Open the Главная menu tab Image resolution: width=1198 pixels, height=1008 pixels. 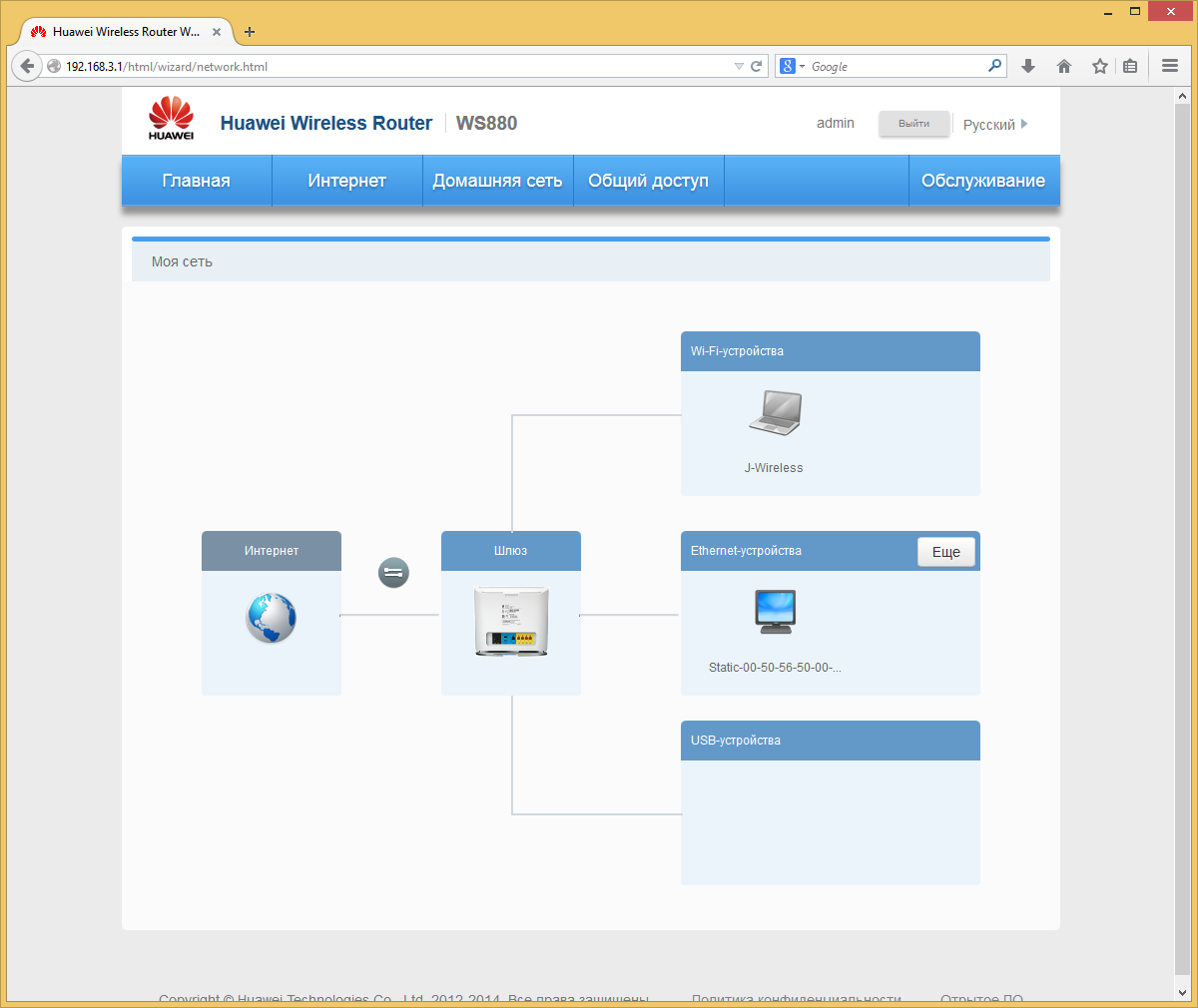[x=197, y=181]
